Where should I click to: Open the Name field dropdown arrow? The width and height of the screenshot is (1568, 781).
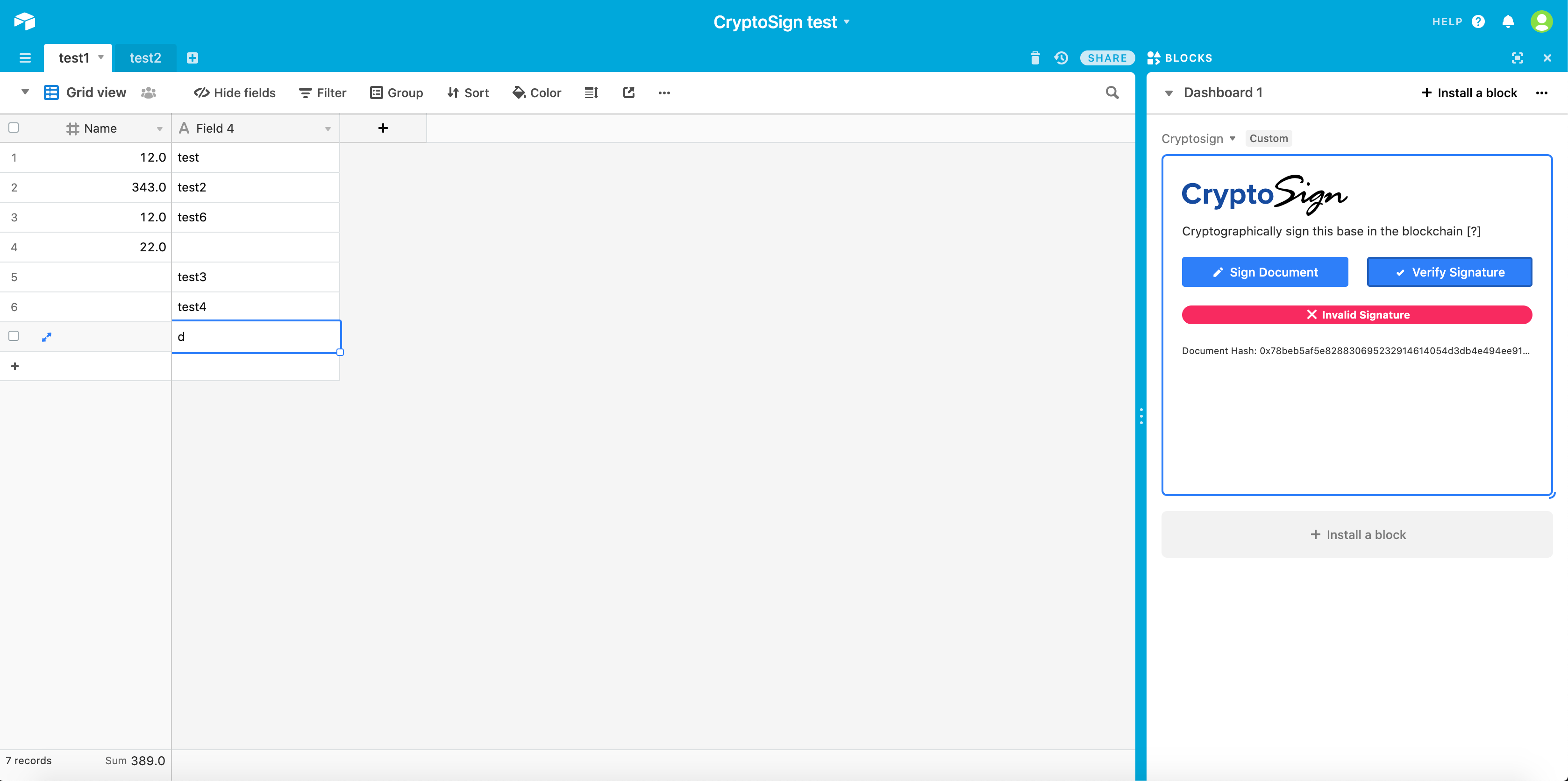(x=159, y=128)
